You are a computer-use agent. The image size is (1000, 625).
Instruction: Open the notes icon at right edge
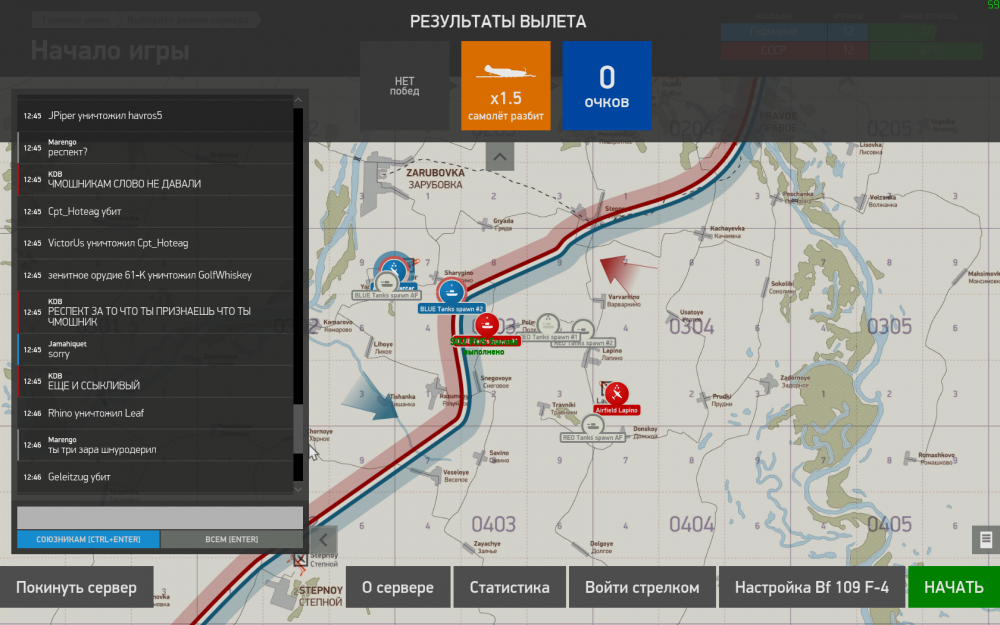pos(985,540)
